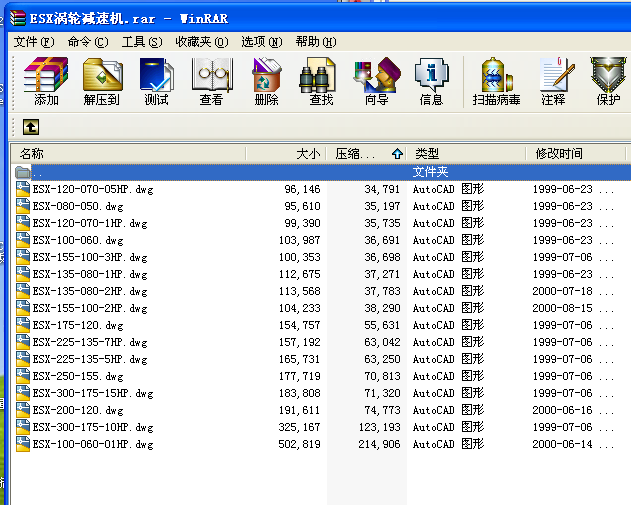Click the 删除 (Delete) recycle icon
Image resolution: width=631 pixels, height=505 pixels.
(x=266, y=81)
